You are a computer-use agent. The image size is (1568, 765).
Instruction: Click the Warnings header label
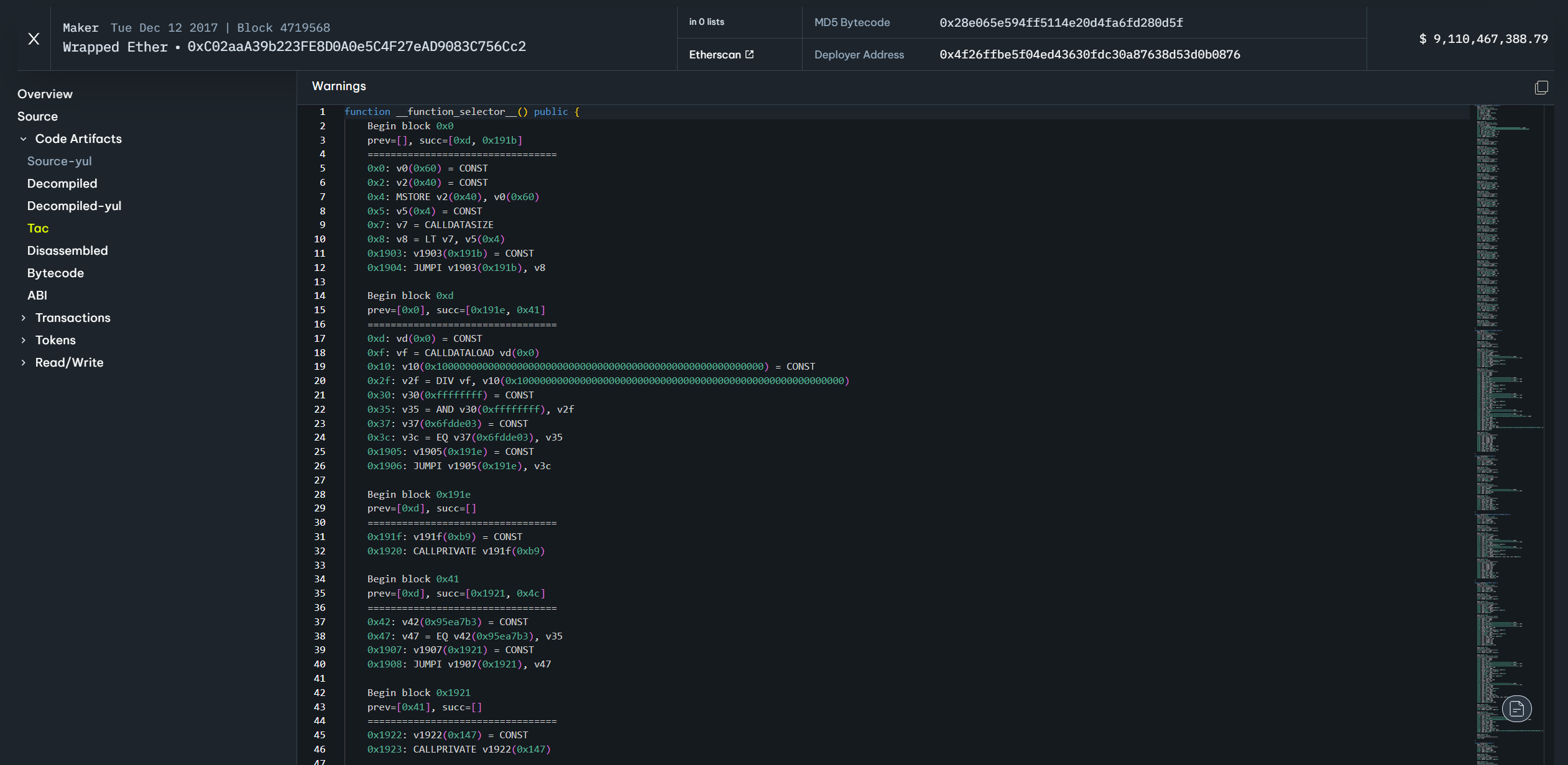pyautogui.click(x=339, y=86)
